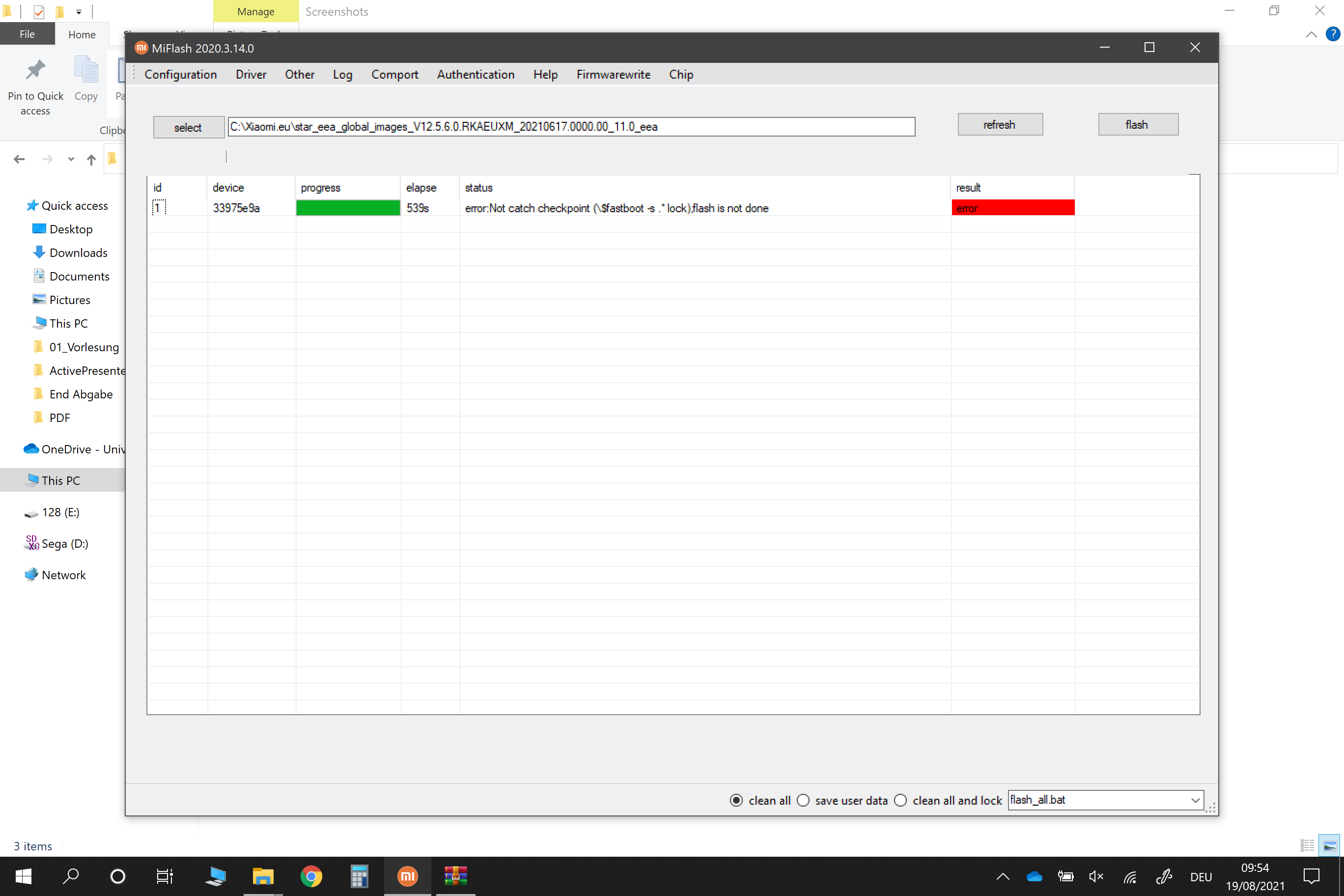The width and height of the screenshot is (1344, 896).
Task: Click Pin to Quick access icon
Action: pyautogui.click(x=35, y=71)
